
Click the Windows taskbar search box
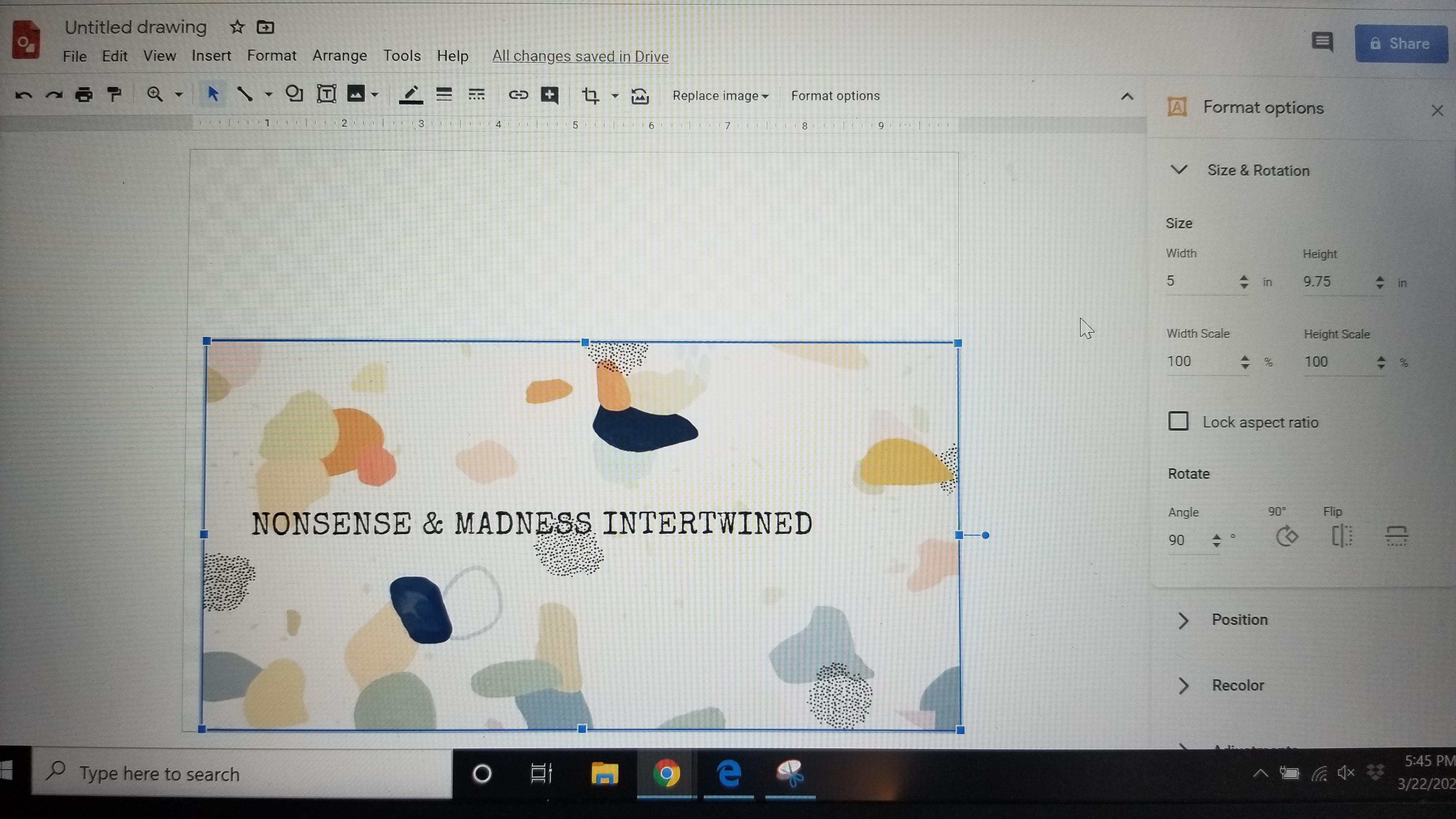coord(242,773)
